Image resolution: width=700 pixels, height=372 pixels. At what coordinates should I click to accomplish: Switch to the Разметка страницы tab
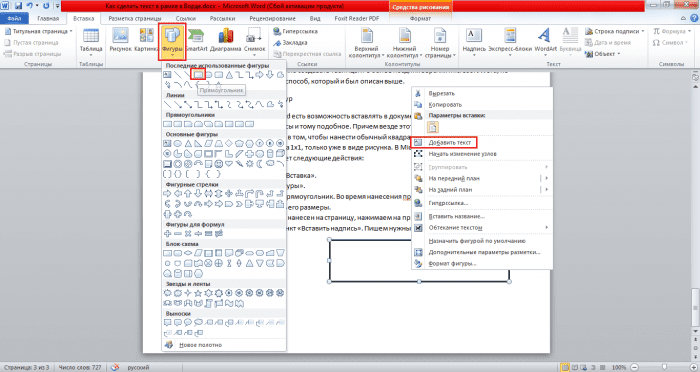click(x=135, y=18)
